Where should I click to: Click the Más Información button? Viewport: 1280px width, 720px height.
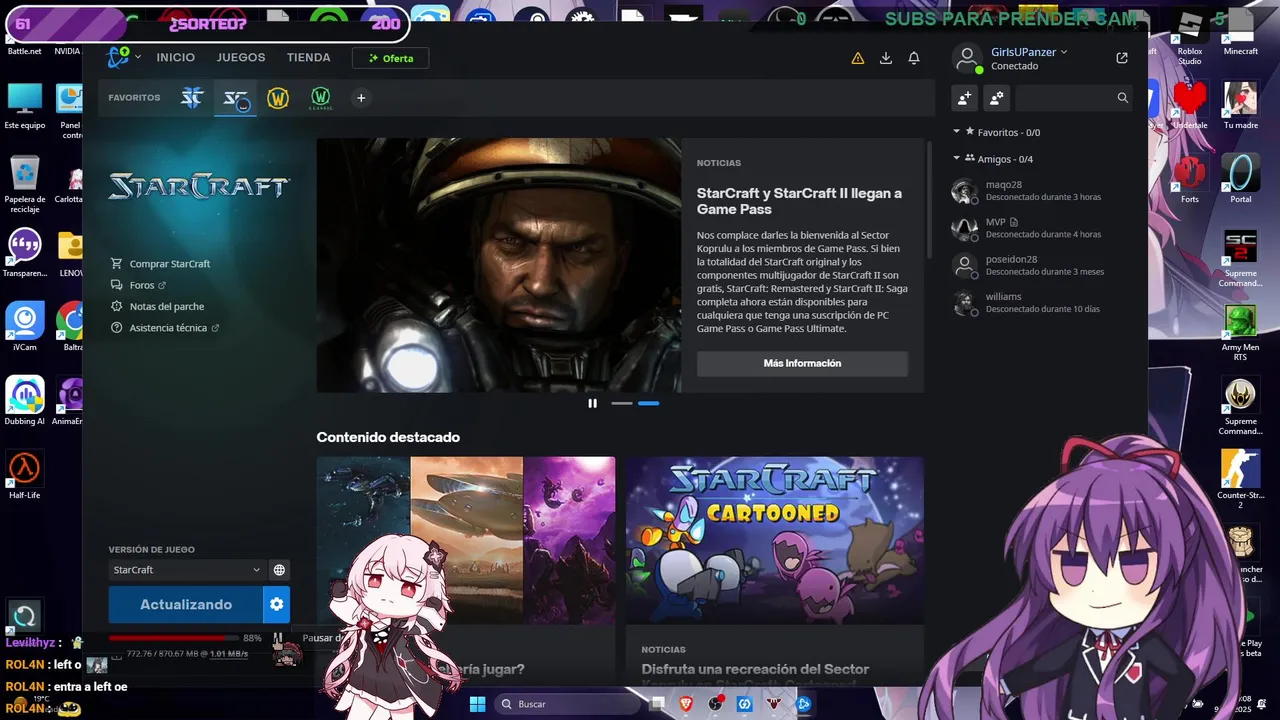tap(802, 363)
